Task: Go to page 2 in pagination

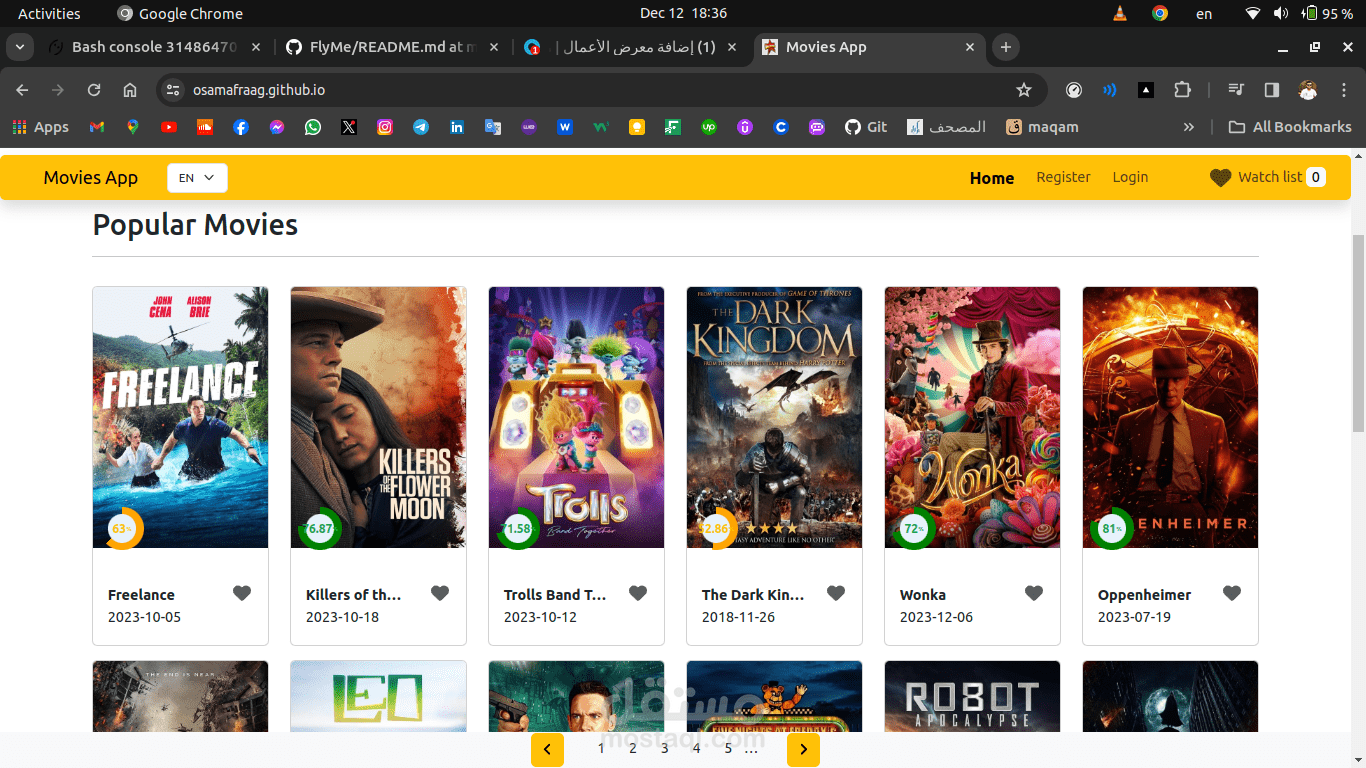Action: click(x=633, y=748)
